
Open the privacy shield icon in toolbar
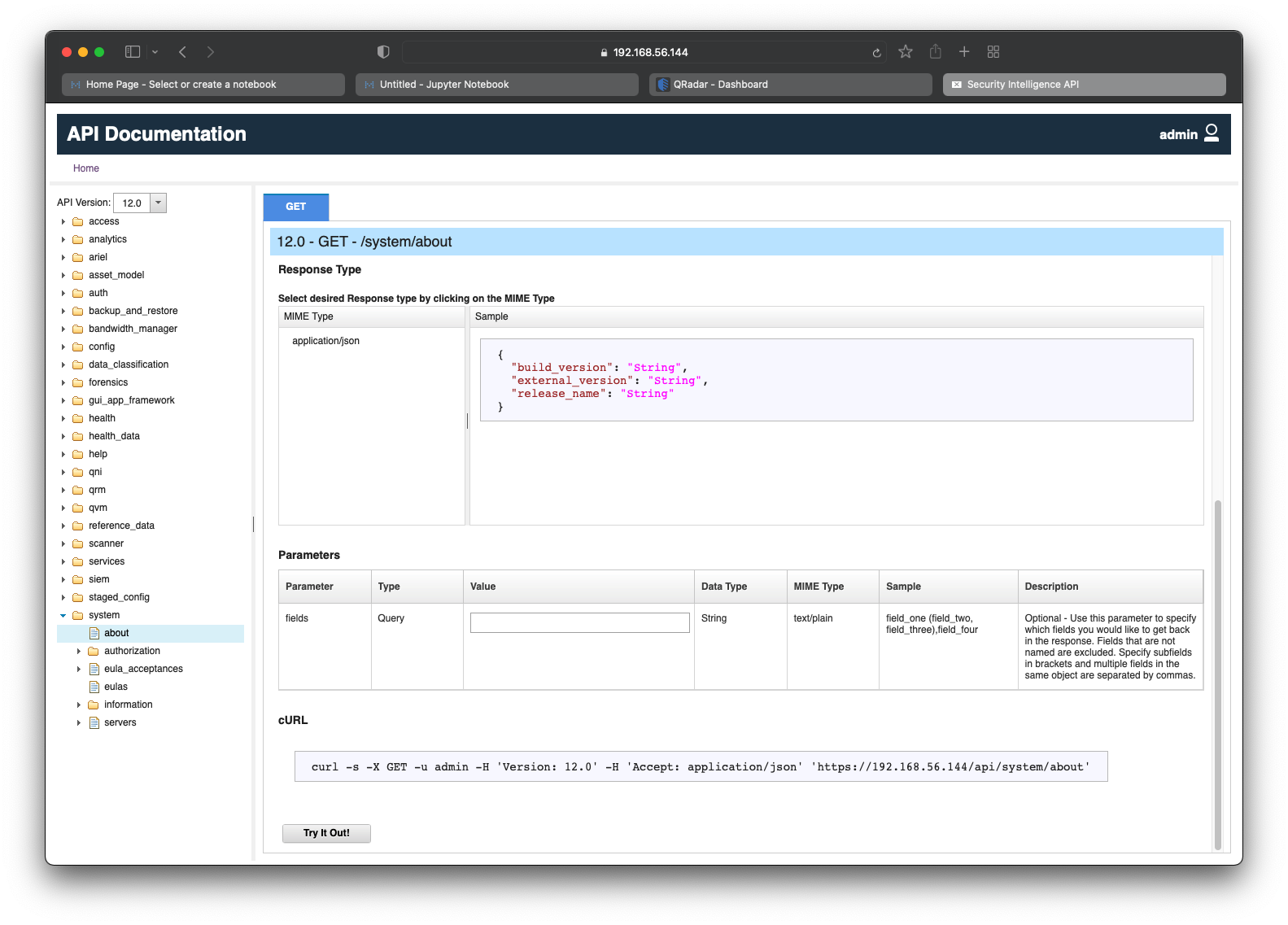click(x=383, y=52)
